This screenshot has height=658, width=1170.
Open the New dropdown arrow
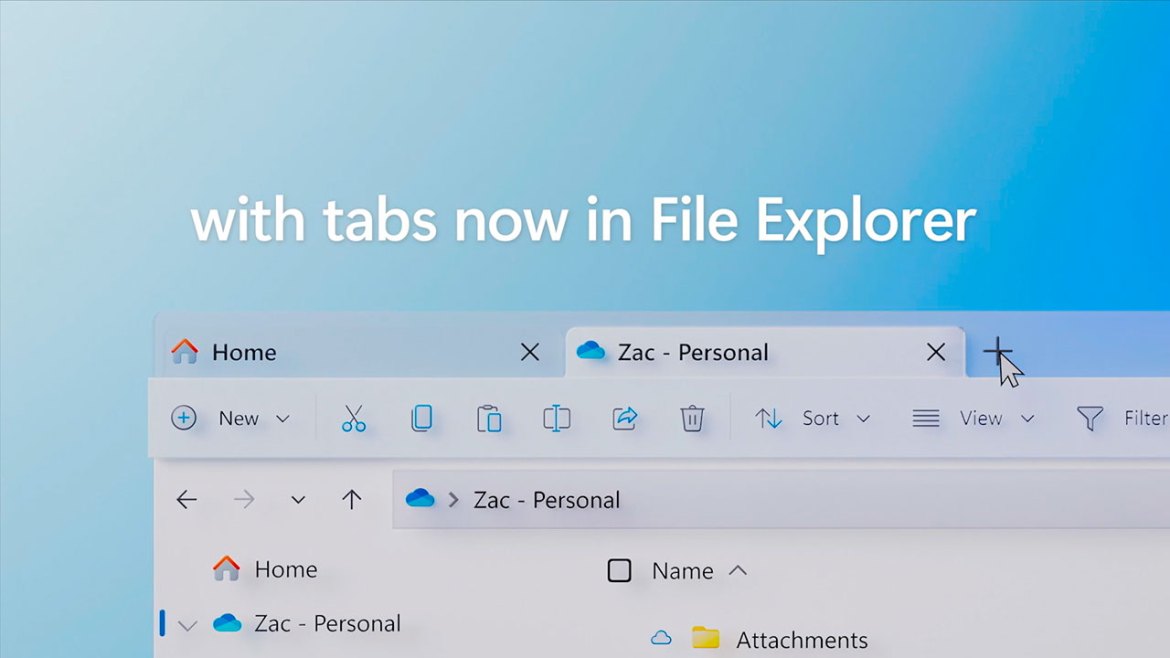[283, 419]
